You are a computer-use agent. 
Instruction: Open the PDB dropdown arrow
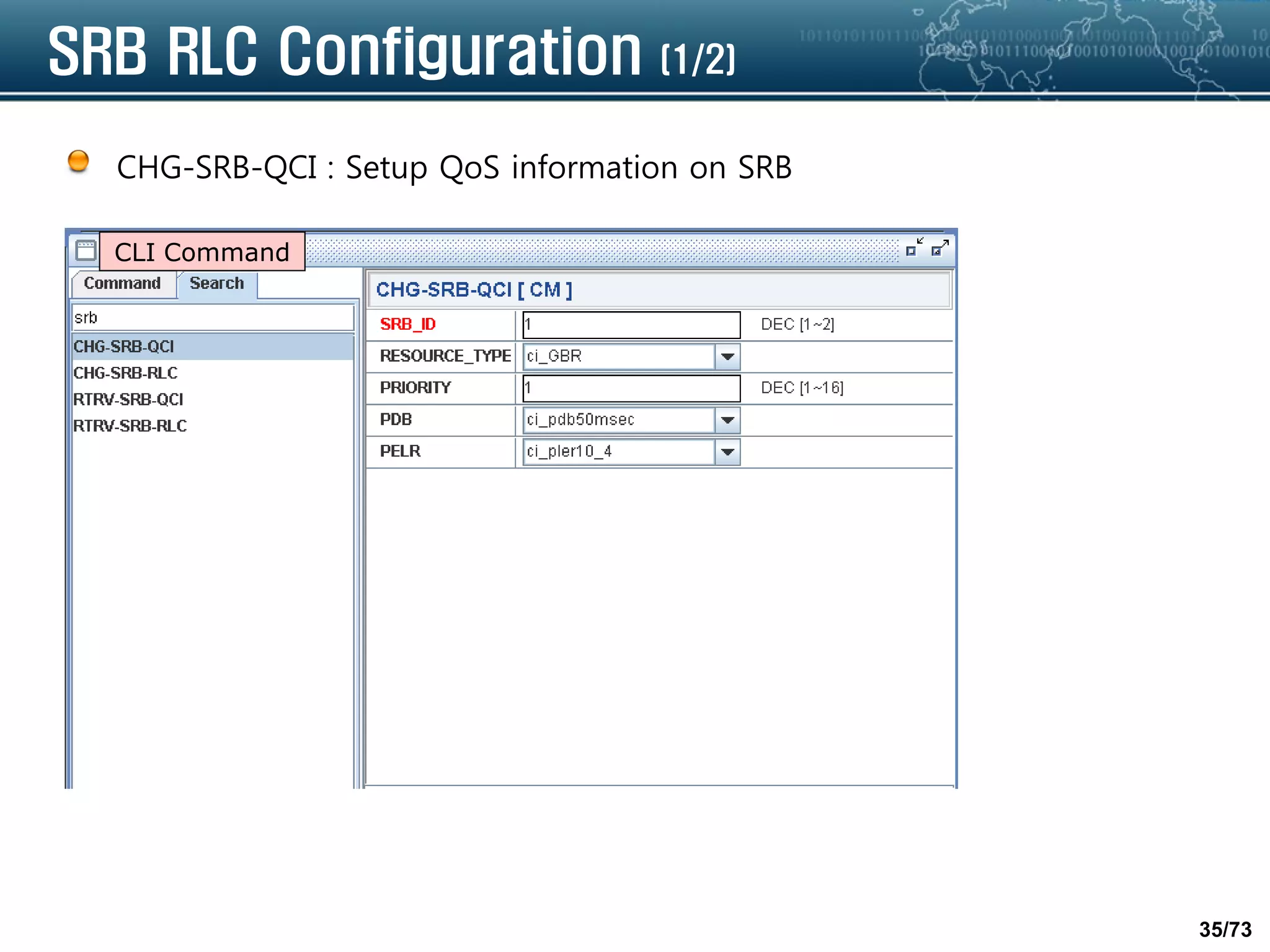click(728, 420)
